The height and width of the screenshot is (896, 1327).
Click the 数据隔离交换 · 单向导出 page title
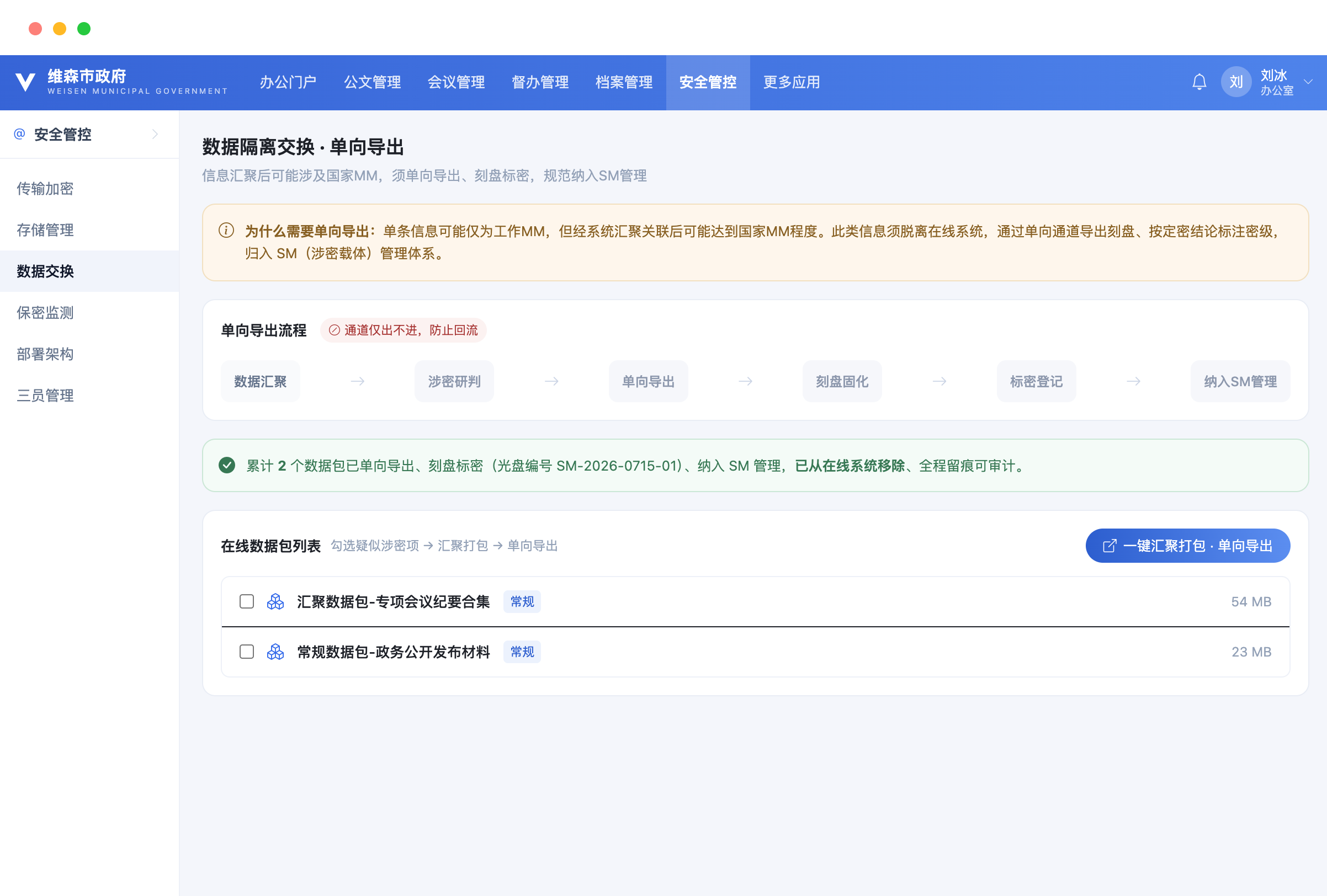click(x=303, y=147)
